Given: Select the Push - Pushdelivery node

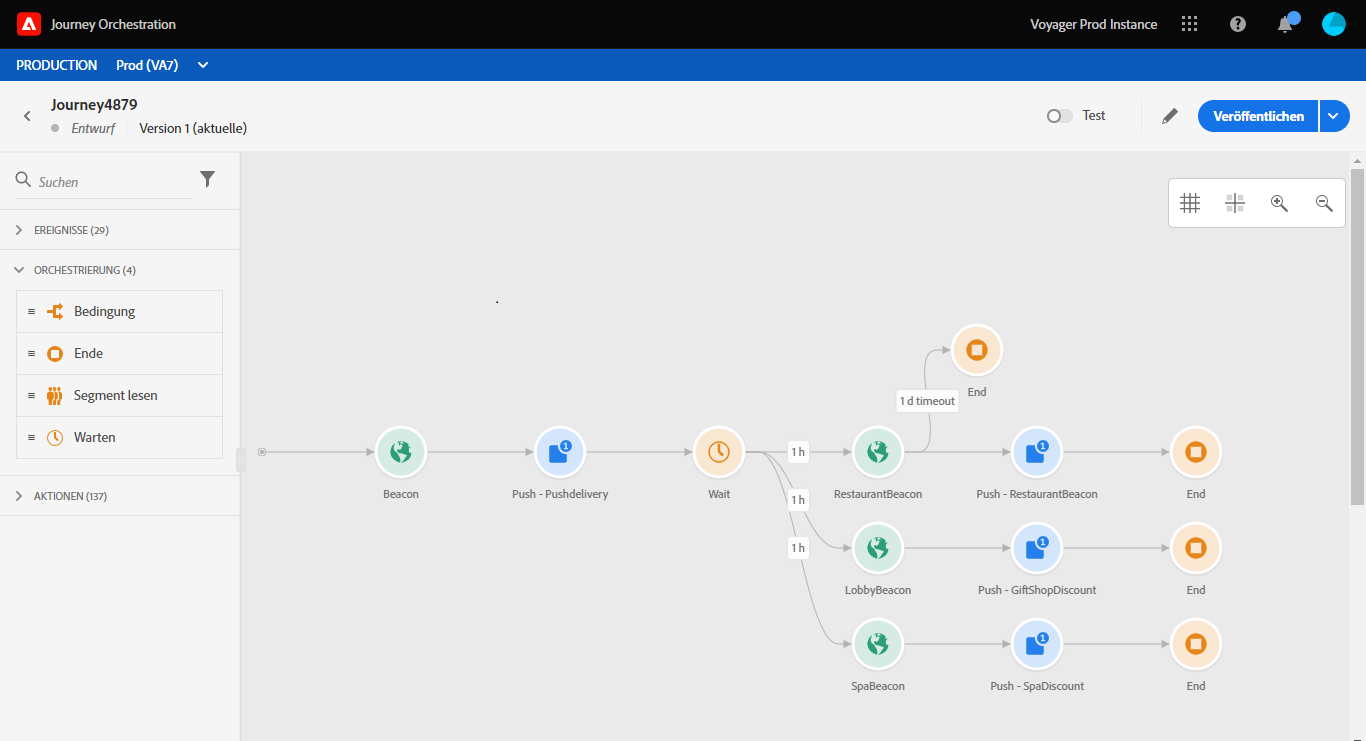Looking at the screenshot, I should click(x=560, y=452).
